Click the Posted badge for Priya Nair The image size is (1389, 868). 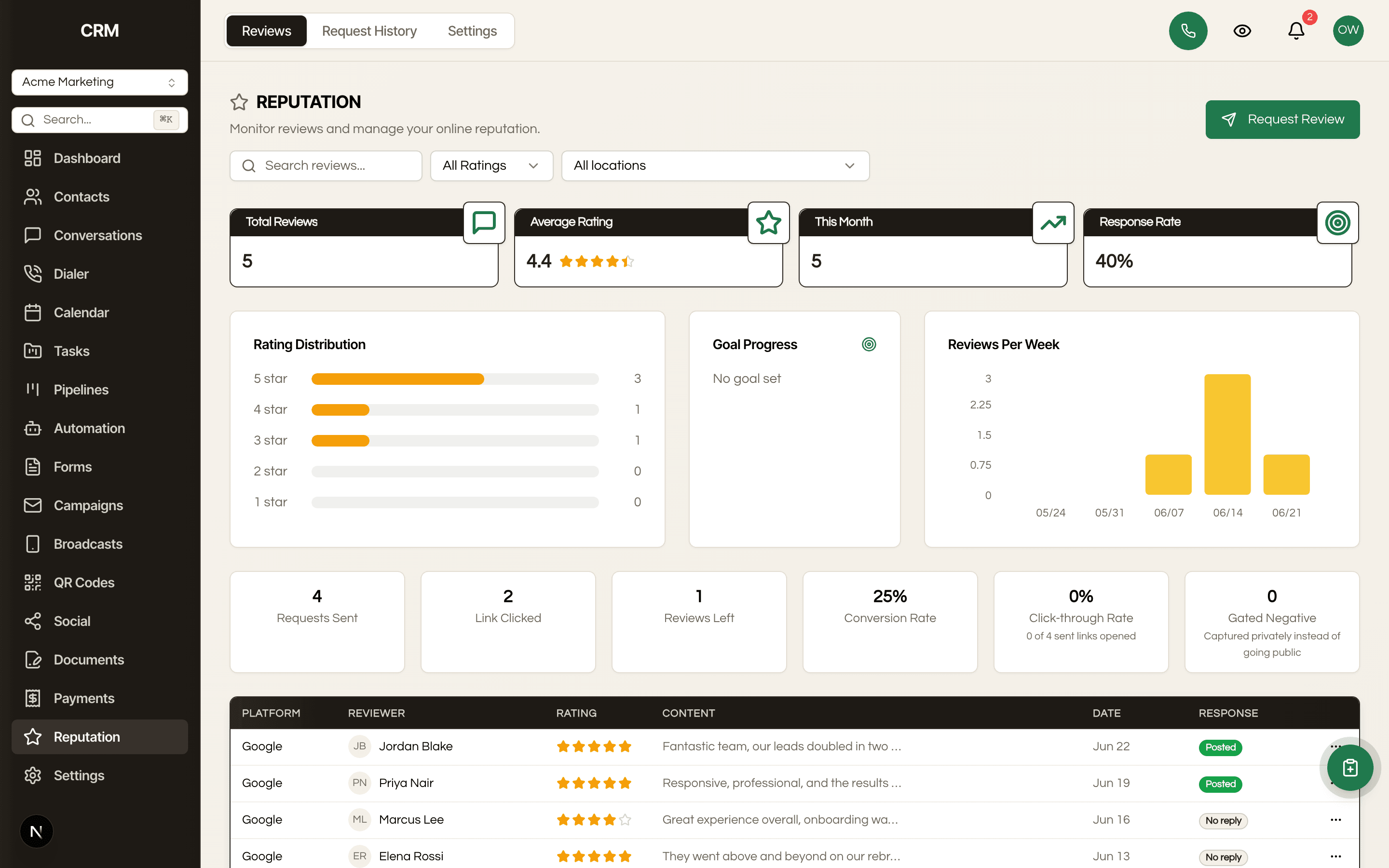click(1220, 784)
